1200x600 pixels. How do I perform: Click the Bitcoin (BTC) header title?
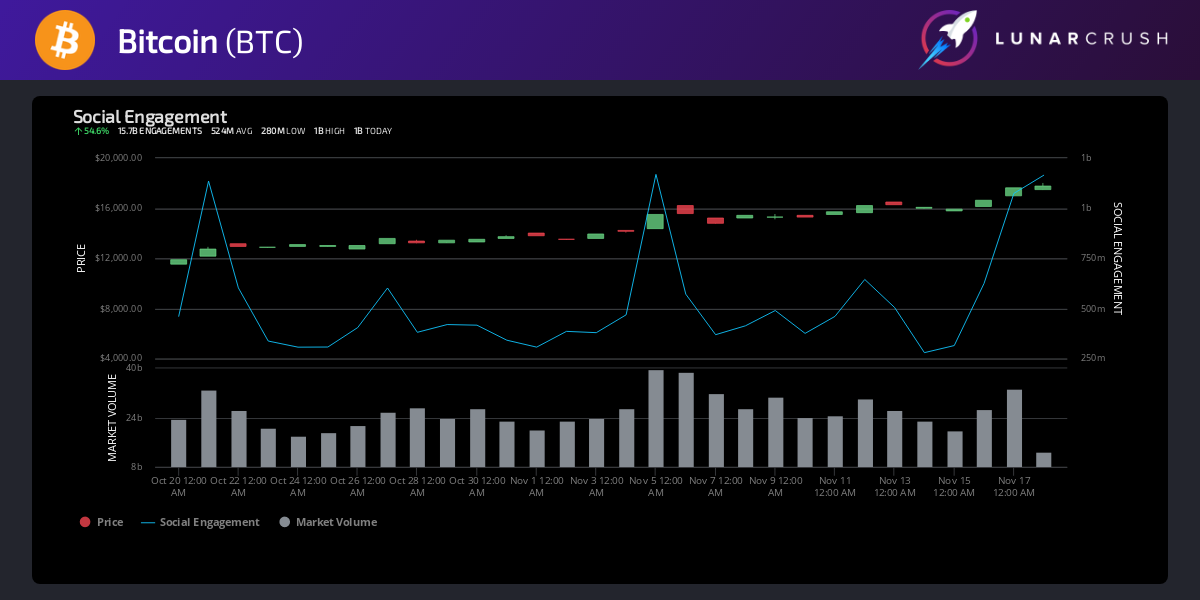coord(210,41)
